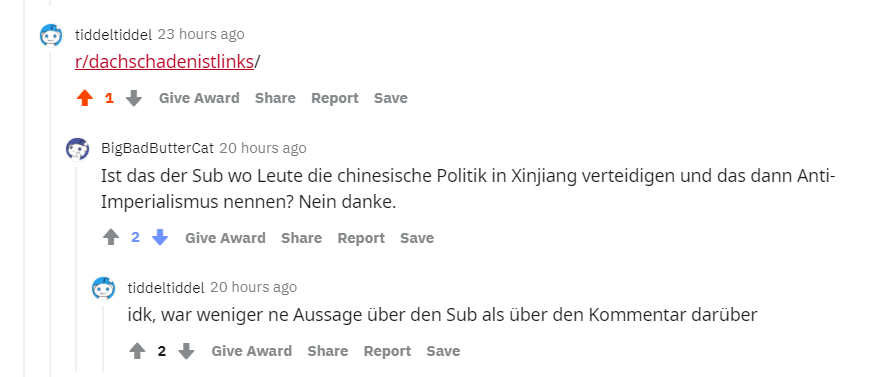The width and height of the screenshot is (886, 377).
Task: Open tiddeltiddel's avatar on bottom reply
Action: [x=103, y=288]
